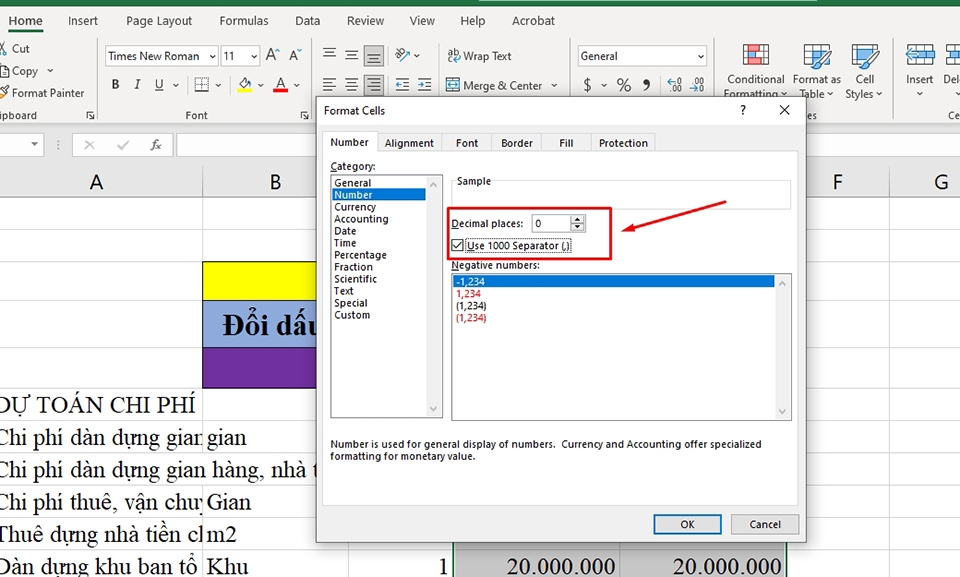Select the red 1,234 negative number format
The image size is (960, 577).
[x=468, y=293]
